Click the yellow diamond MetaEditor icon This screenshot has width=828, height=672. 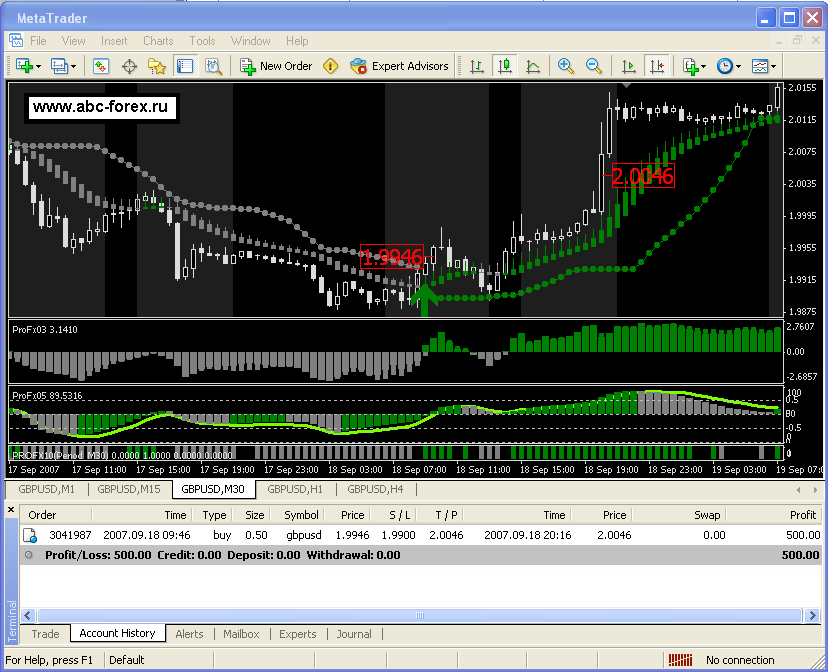(331, 66)
